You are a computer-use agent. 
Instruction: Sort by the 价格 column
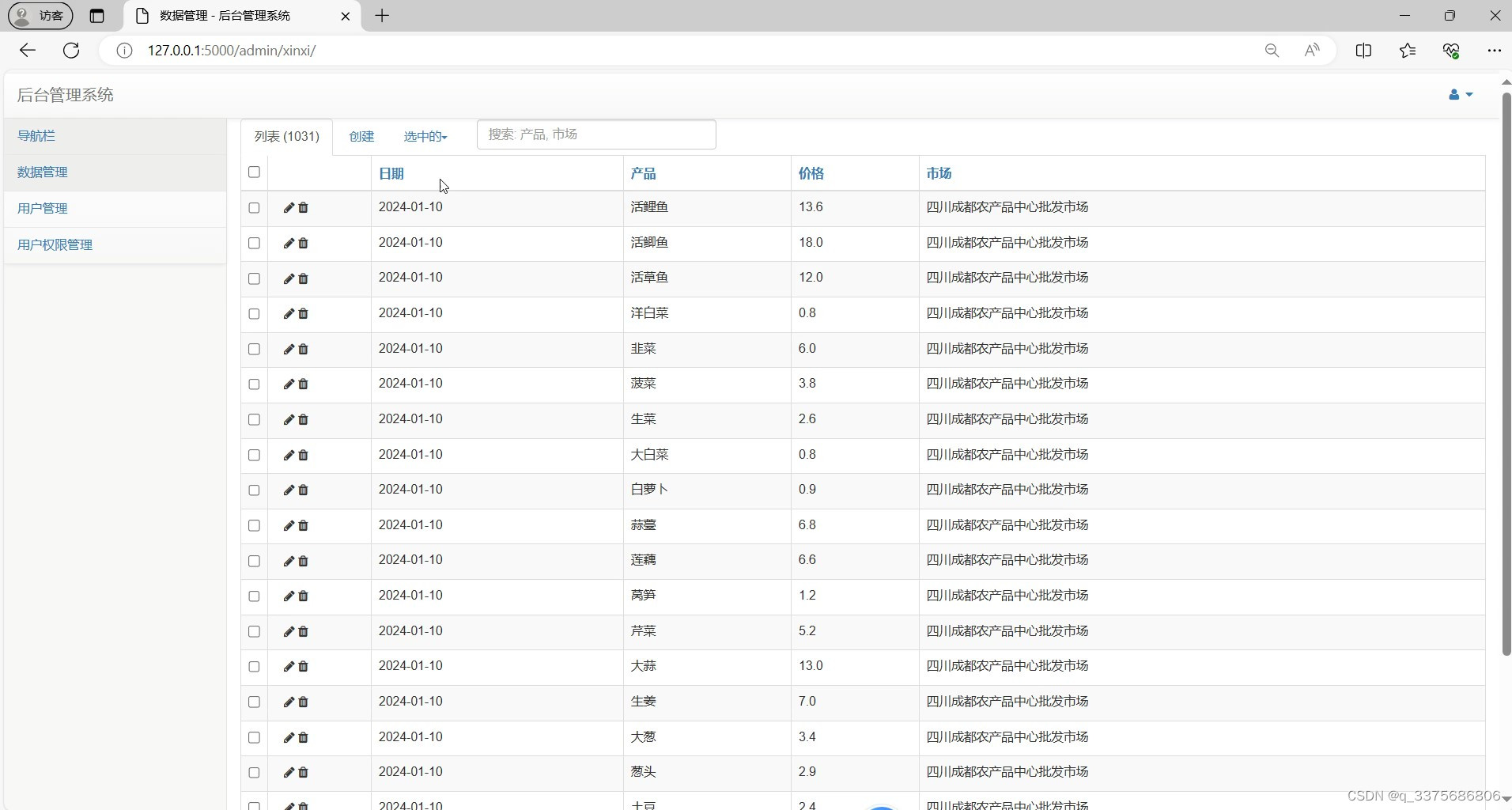click(x=811, y=173)
